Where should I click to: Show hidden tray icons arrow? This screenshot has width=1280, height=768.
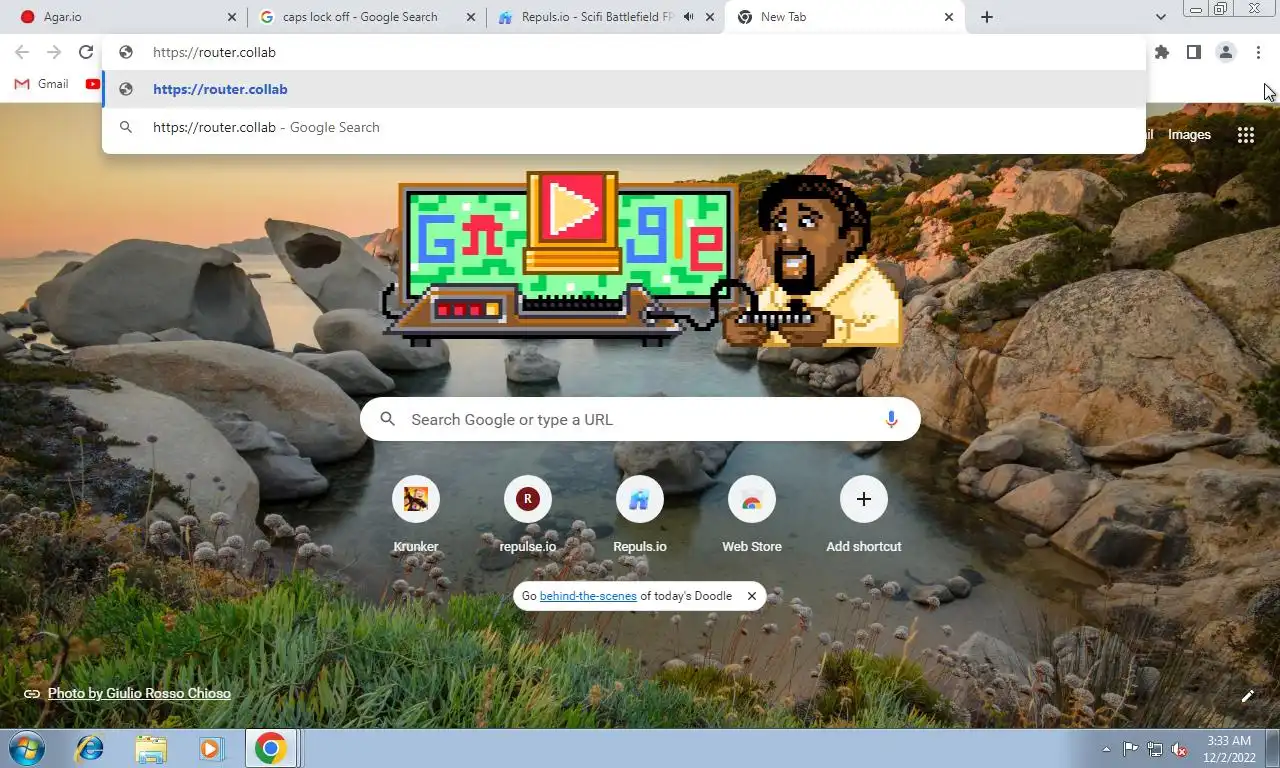[1106, 749]
